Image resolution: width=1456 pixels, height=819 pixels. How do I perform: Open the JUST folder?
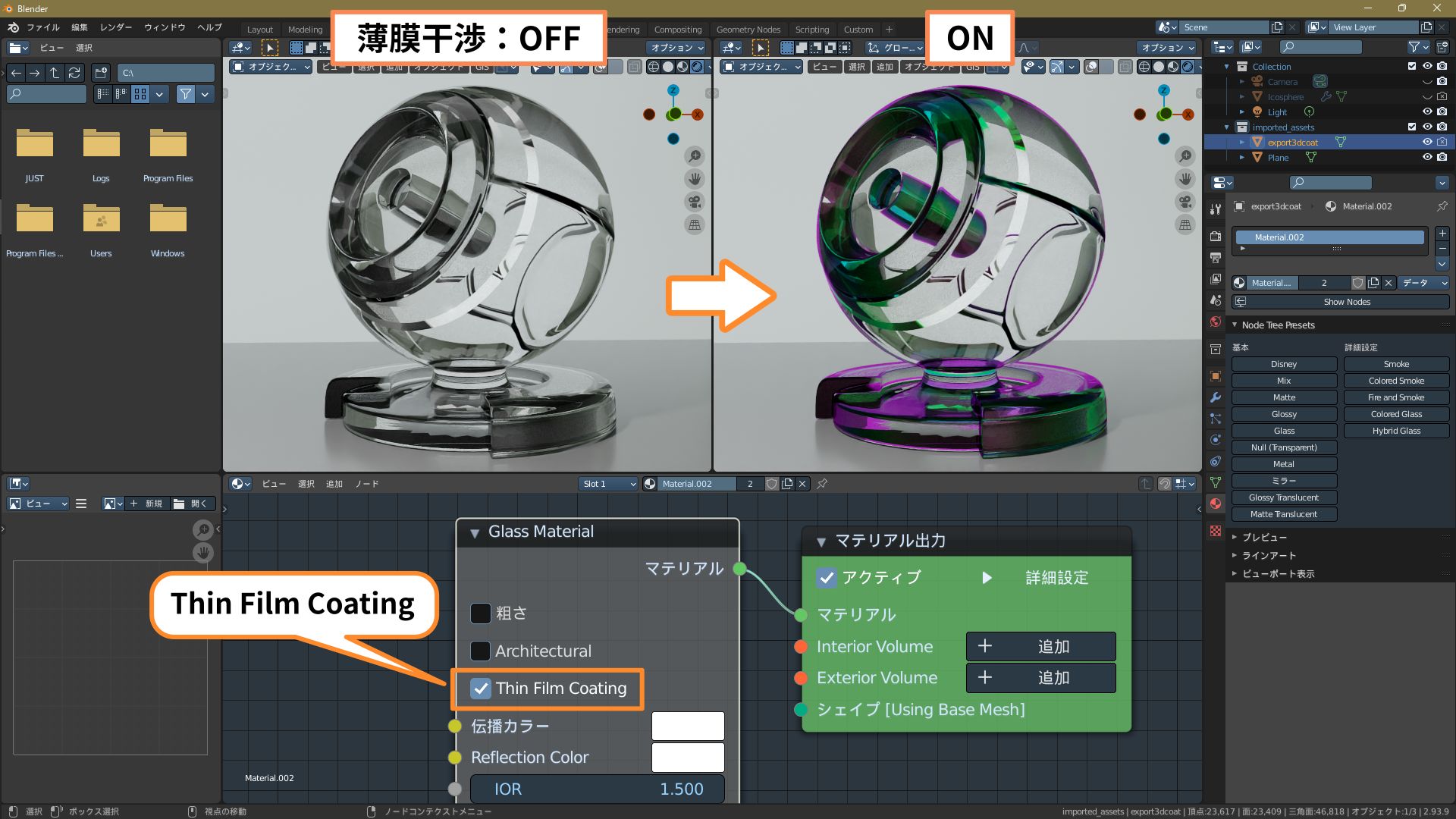click(35, 155)
